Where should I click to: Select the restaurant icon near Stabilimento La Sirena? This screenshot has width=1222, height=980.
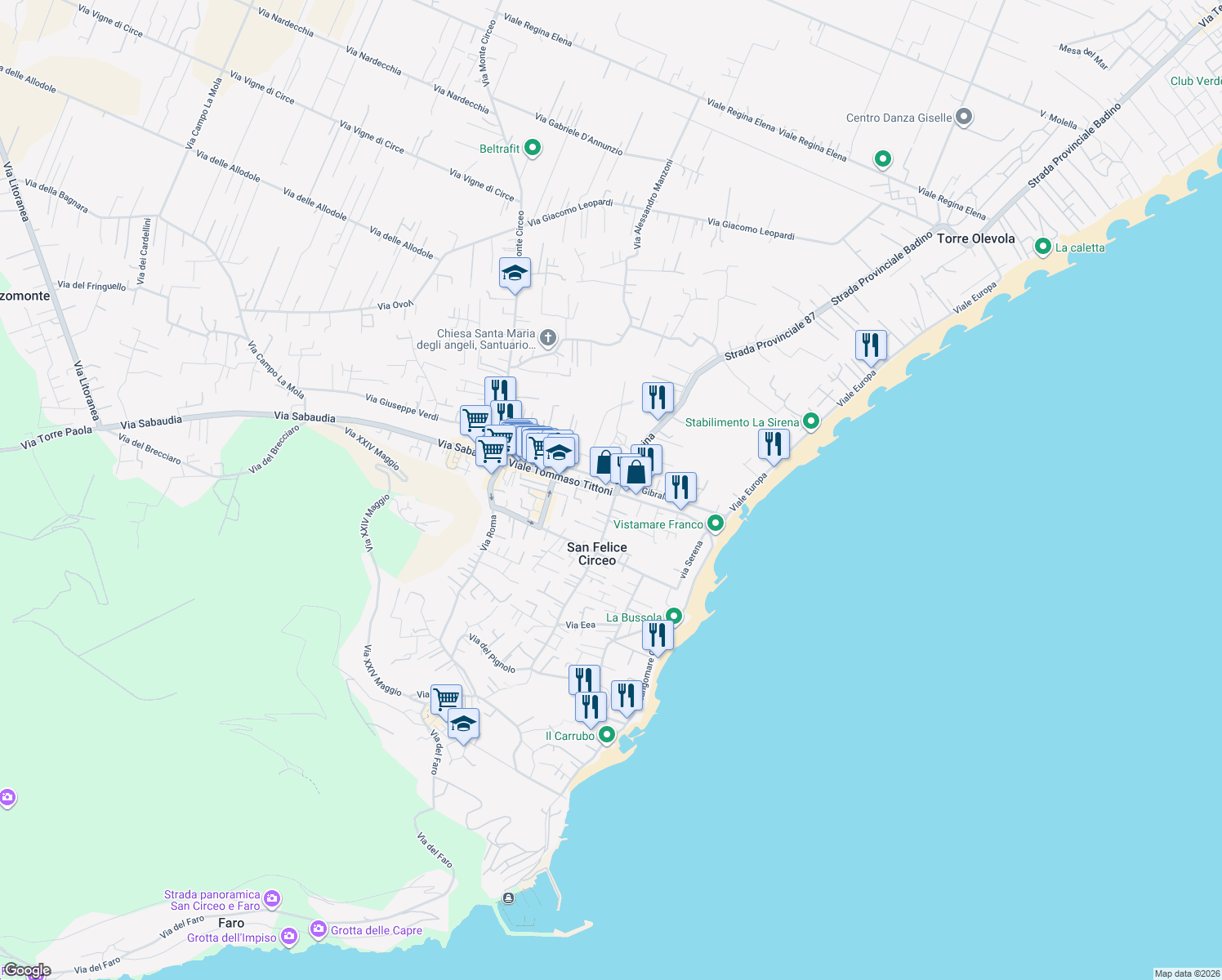point(773,442)
